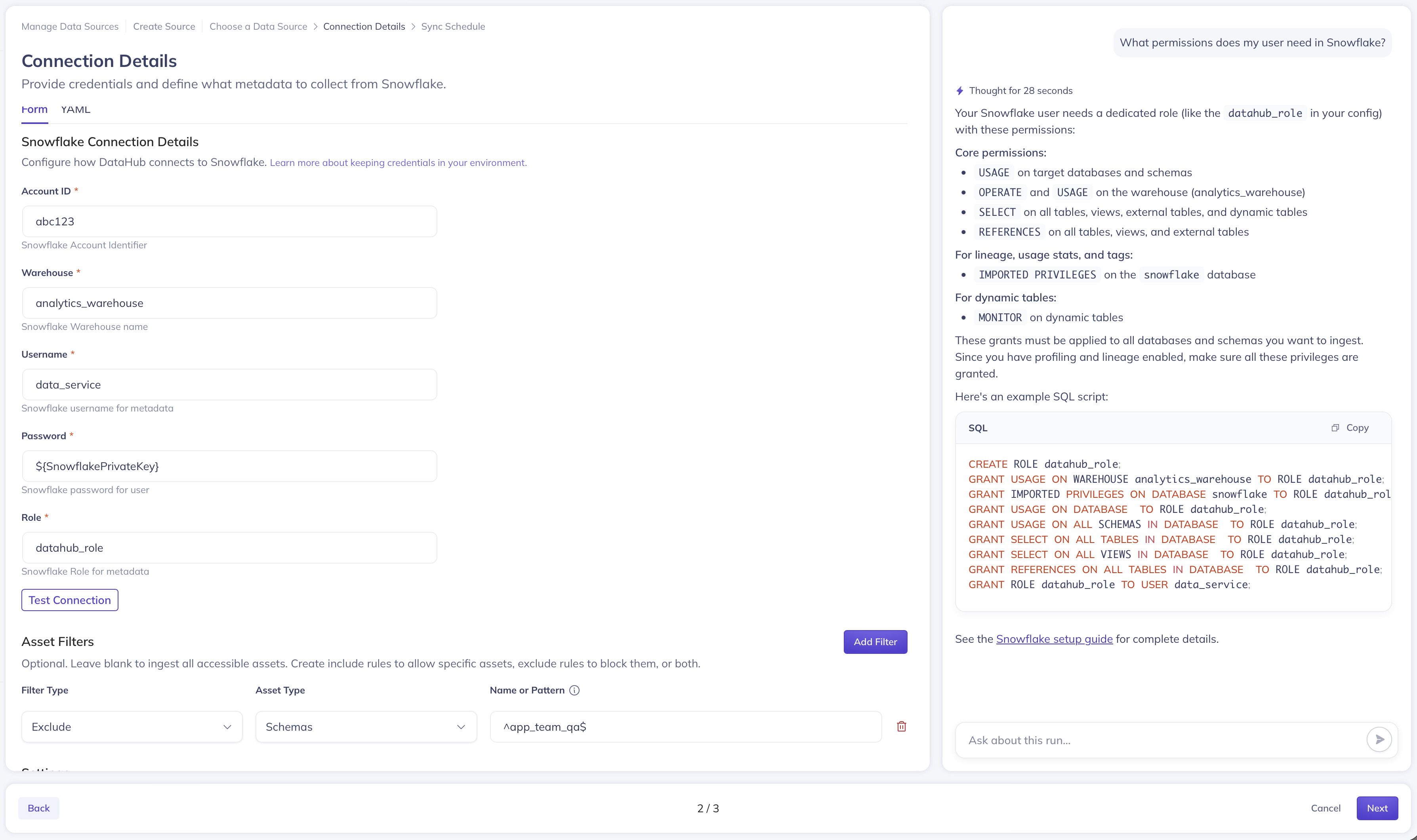Image resolution: width=1417 pixels, height=840 pixels.
Task: Select the Form tab
Action: tap(34, 110)
